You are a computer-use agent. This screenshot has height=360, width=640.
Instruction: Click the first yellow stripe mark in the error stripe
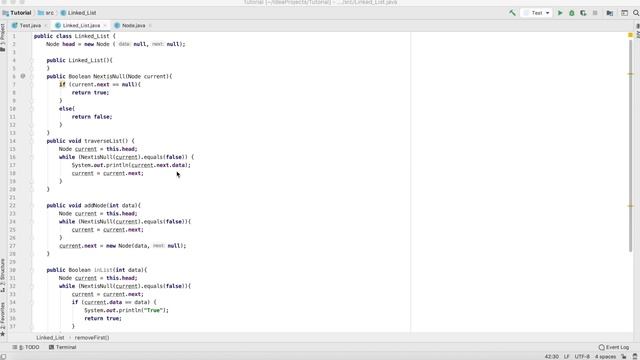coord(631,74)
